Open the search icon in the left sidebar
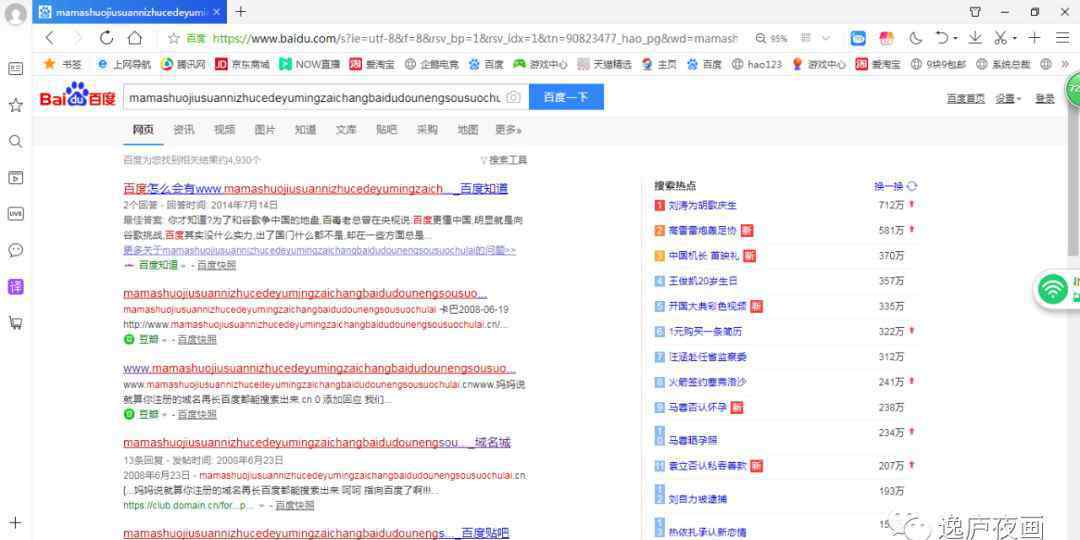 coord(15,141)
